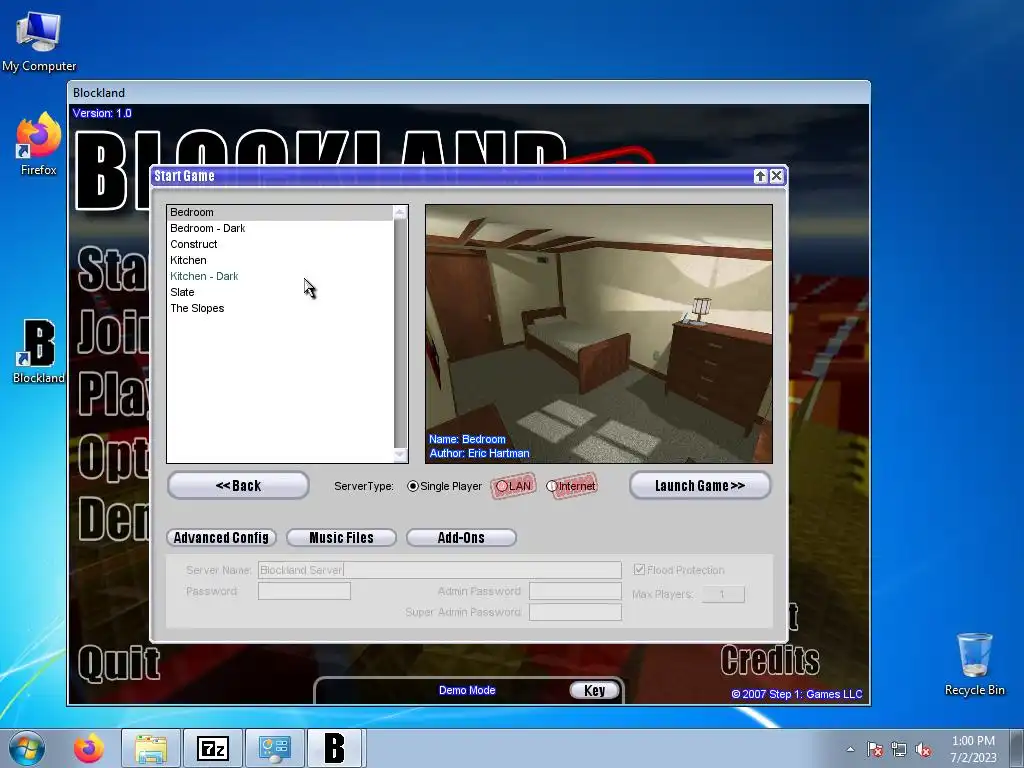
Task: Select Internet server type
Action: pyautogui.click(x=571, y=486)
